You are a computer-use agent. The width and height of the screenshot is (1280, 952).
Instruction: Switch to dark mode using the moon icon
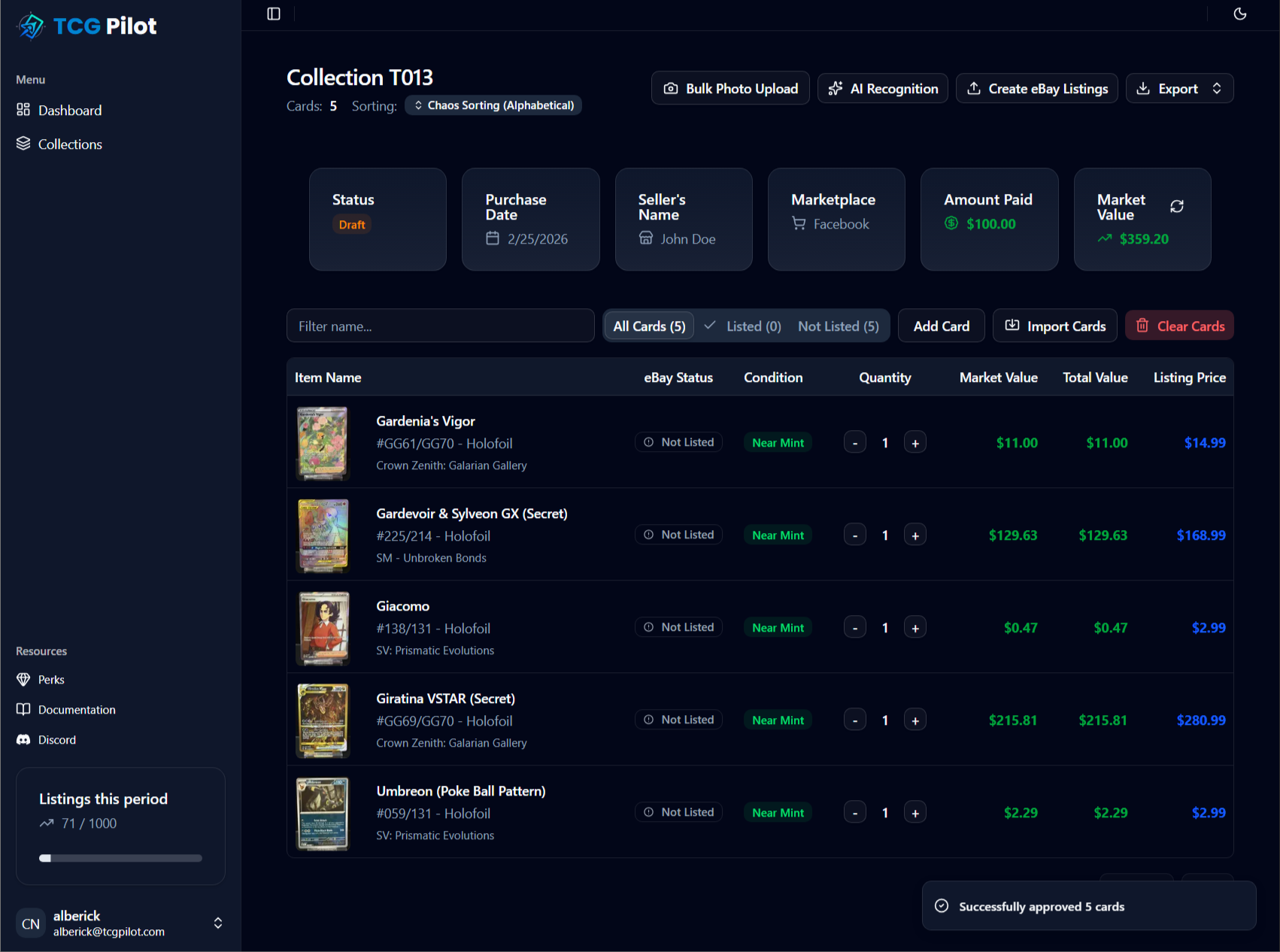click(1240, 14)
